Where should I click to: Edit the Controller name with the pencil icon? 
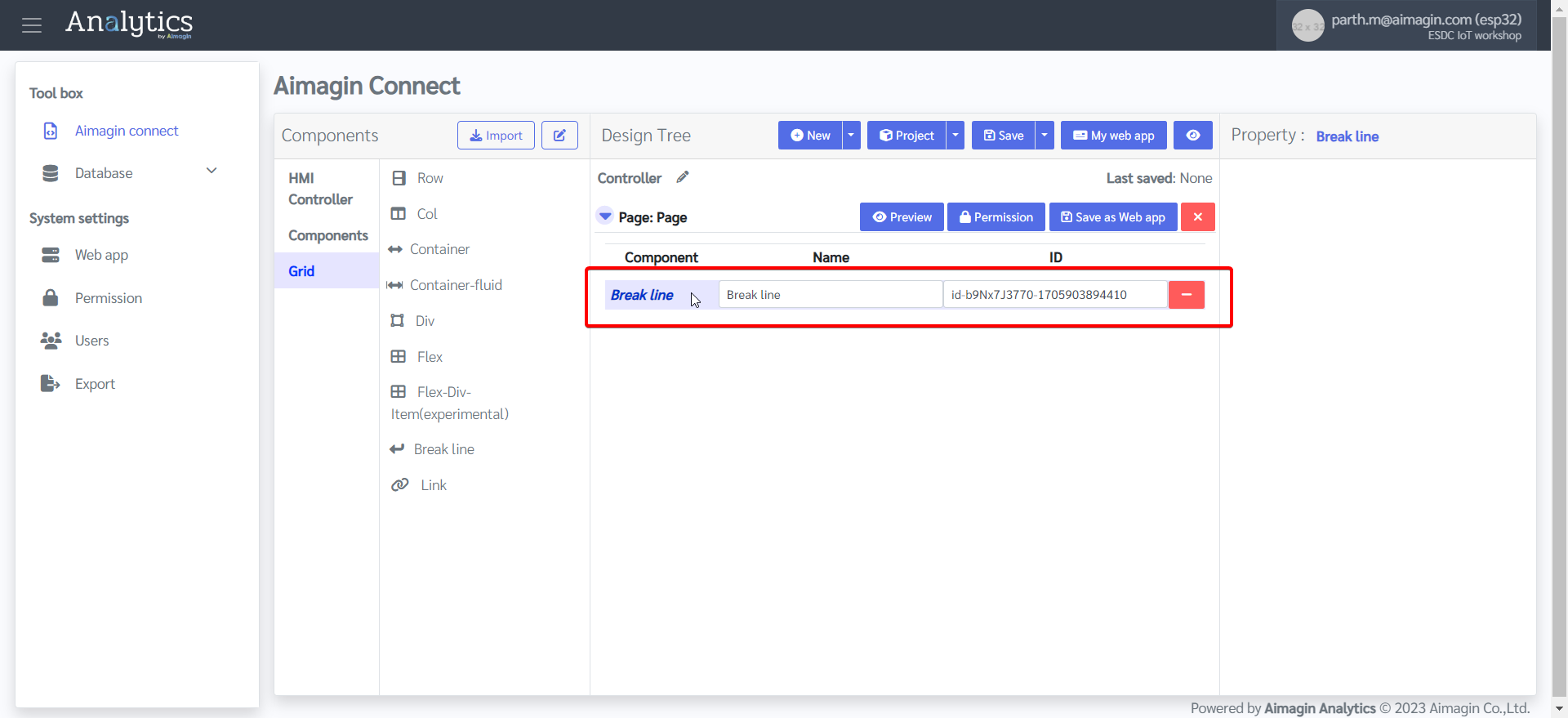coord(683,177)
